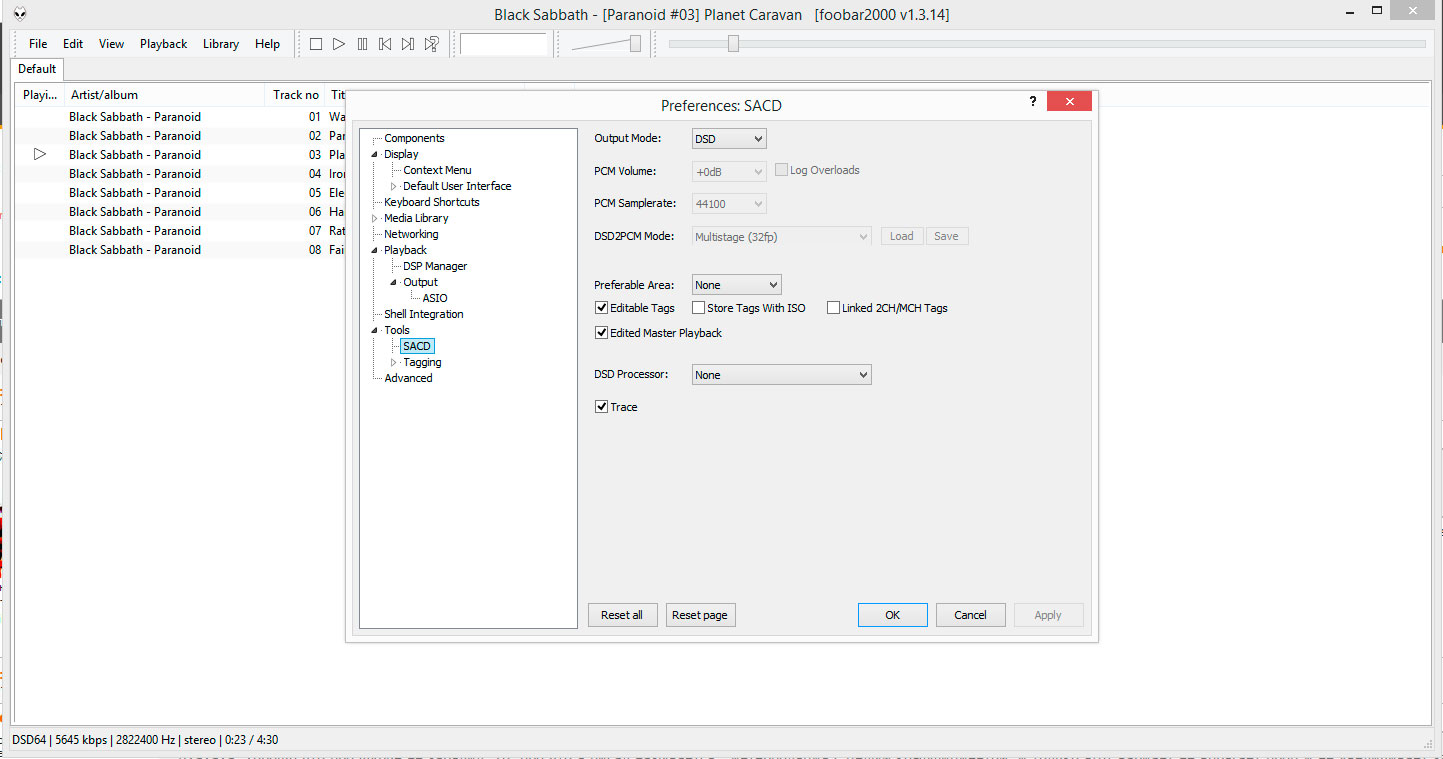Click the Track no column header
Viewport: 1443px width, 759px height.
tap(296, 95)
